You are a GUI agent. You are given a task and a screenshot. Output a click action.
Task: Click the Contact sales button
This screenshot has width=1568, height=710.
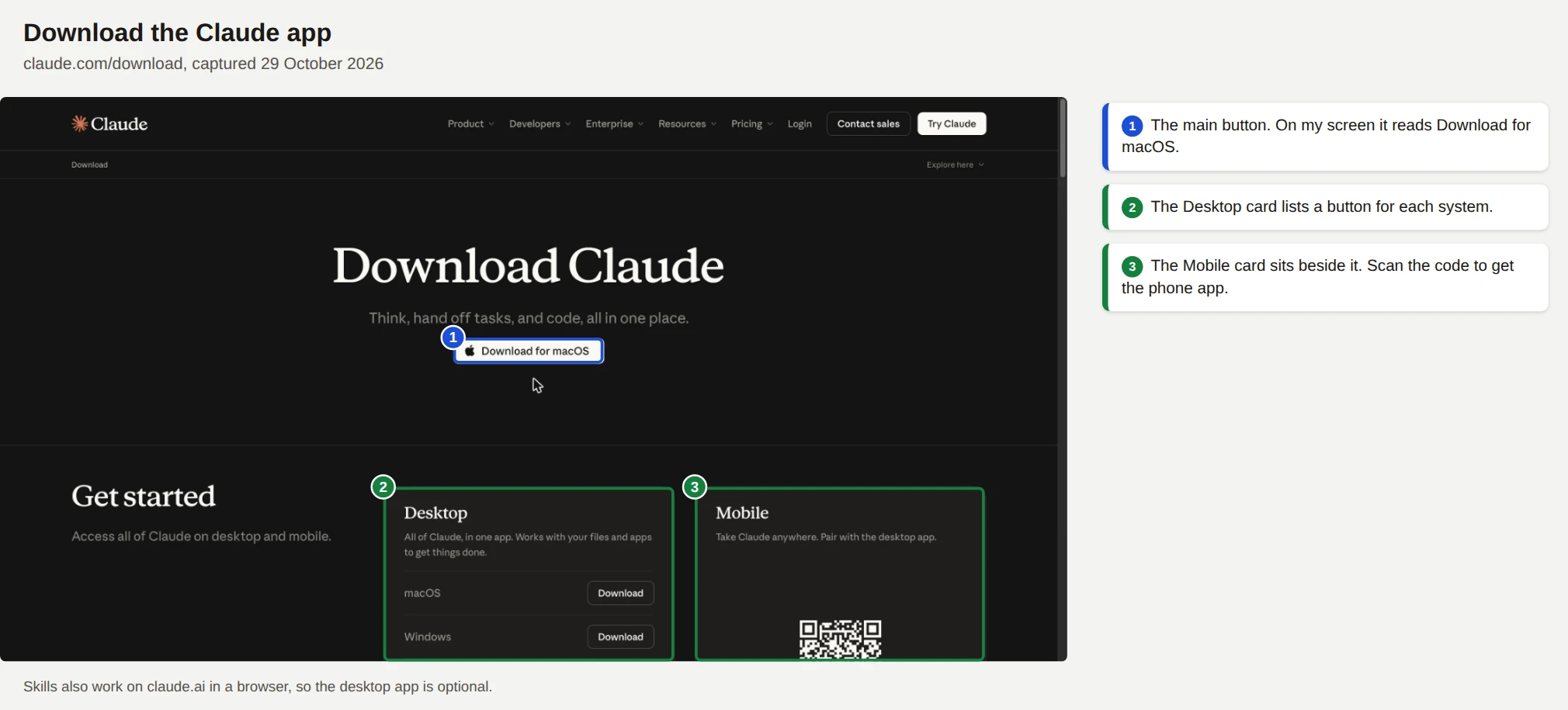[x=868, y=124]
